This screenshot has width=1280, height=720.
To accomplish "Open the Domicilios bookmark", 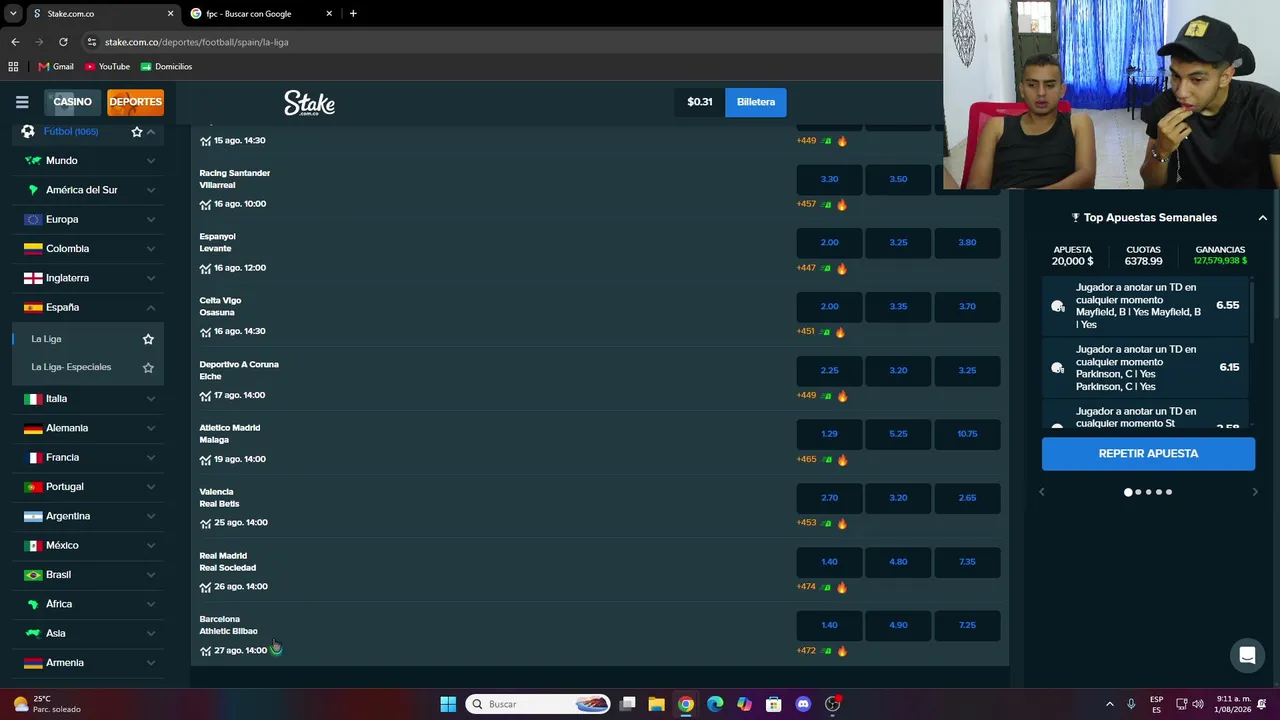I will coord(166,67).
